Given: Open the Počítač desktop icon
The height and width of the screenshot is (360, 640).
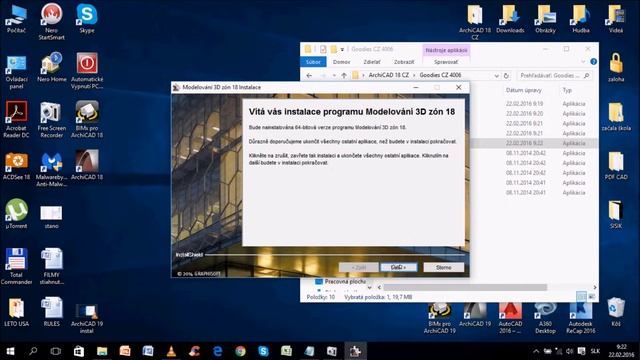Looking at the screenshot, I should [x=16, y=19].
